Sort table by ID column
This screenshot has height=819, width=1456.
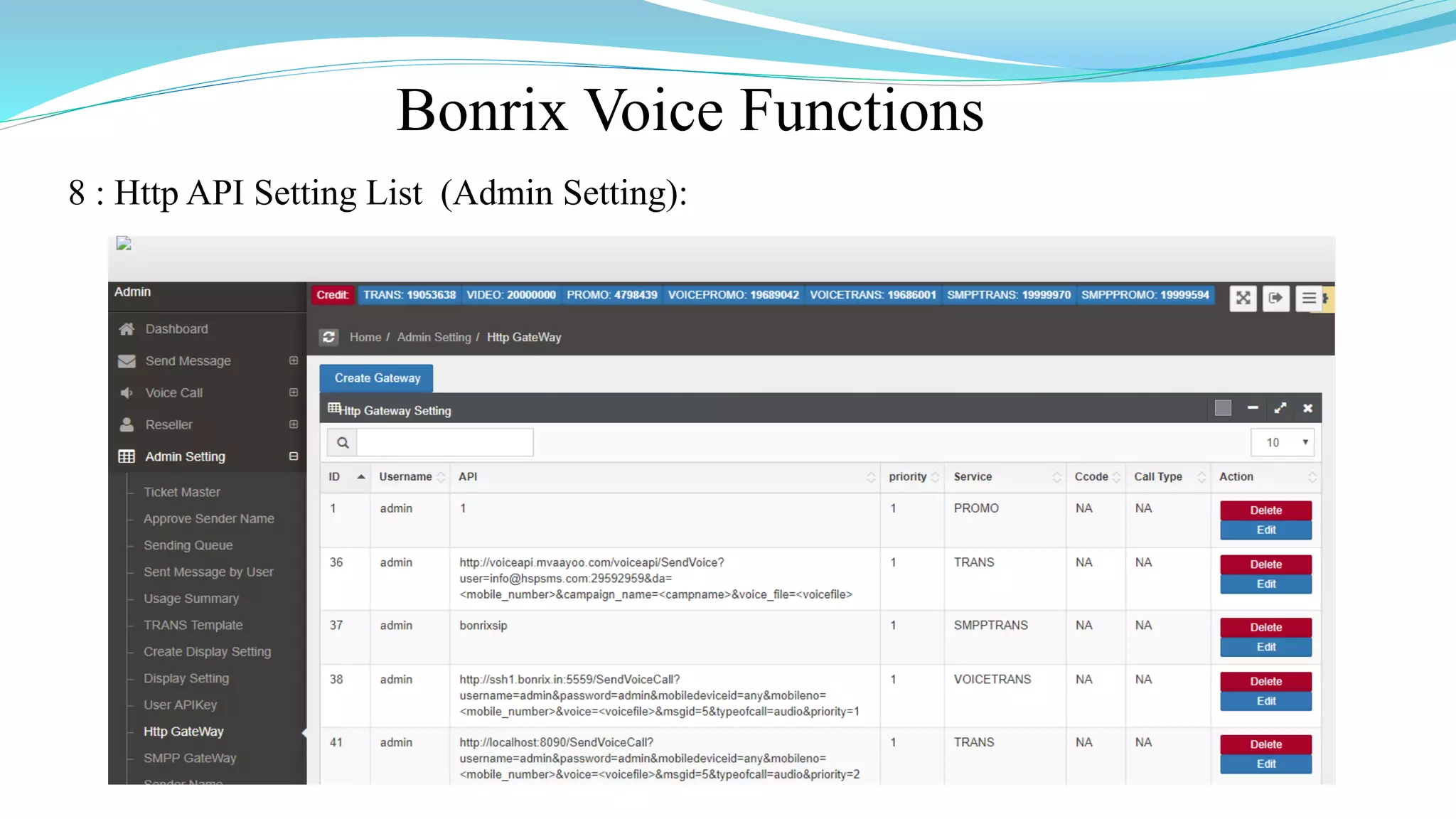pyautogui.click(x=346, y=477)
